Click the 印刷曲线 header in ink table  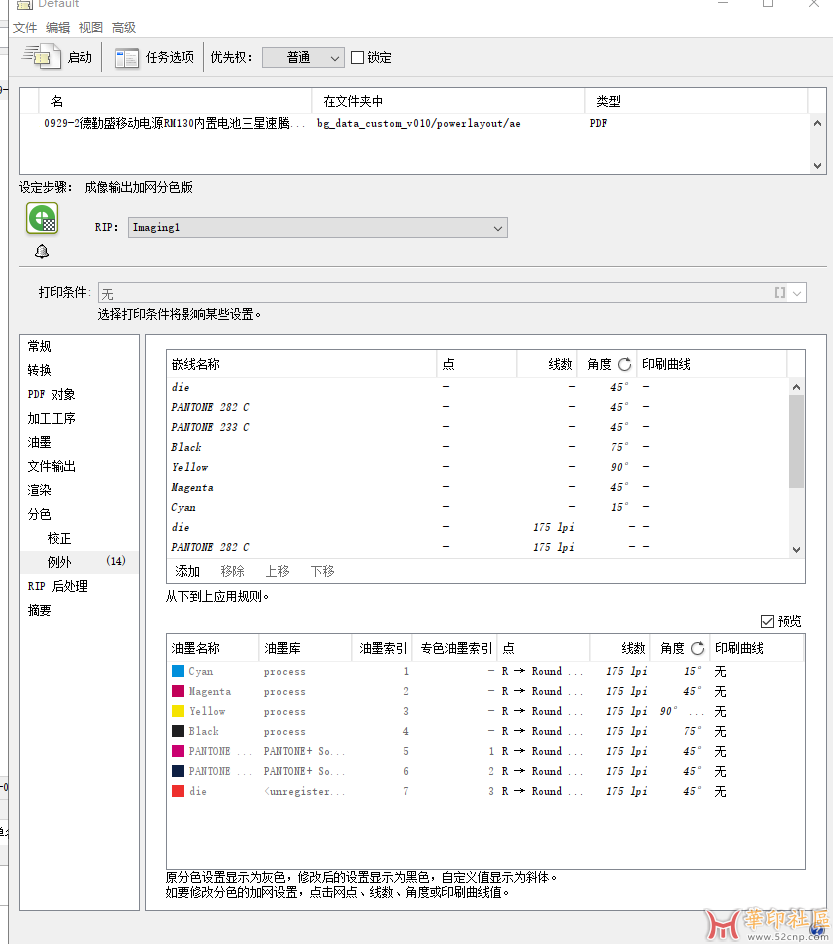(x=756, y=648)
